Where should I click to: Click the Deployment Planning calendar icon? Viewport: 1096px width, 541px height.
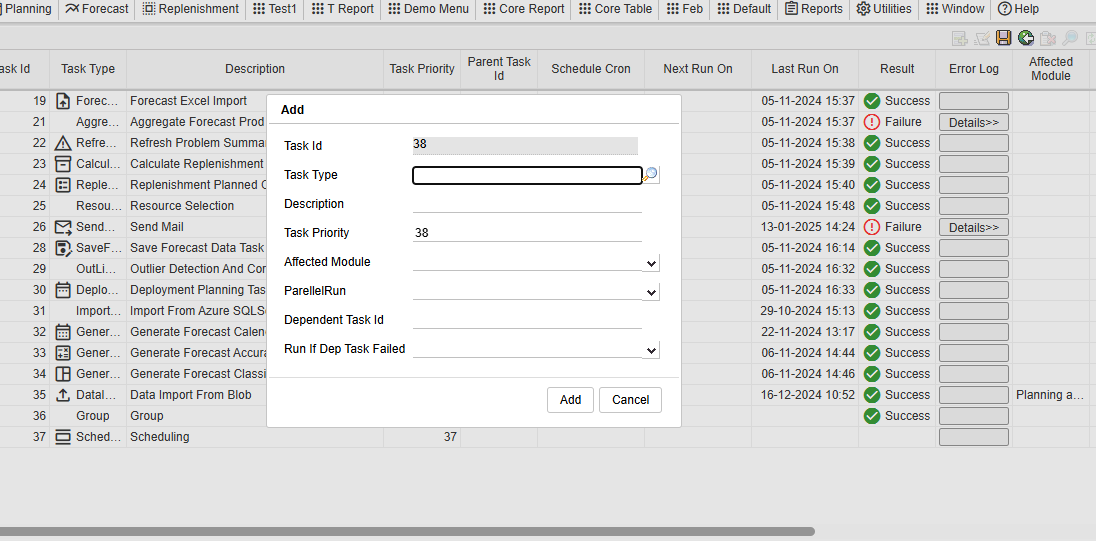tap(64, 290)
